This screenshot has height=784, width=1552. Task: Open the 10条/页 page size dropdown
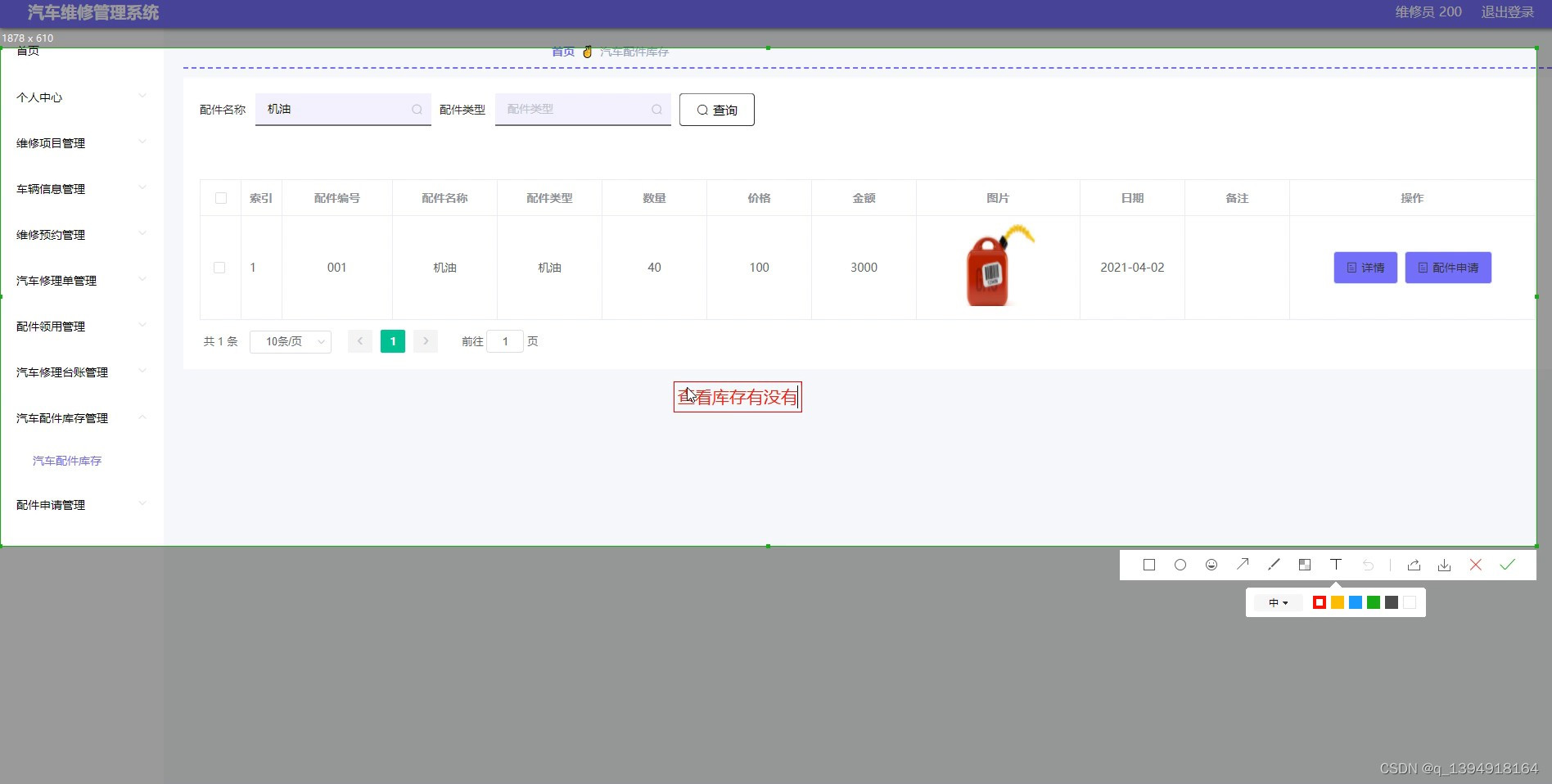pyautogui.click(x=290, y=341)
